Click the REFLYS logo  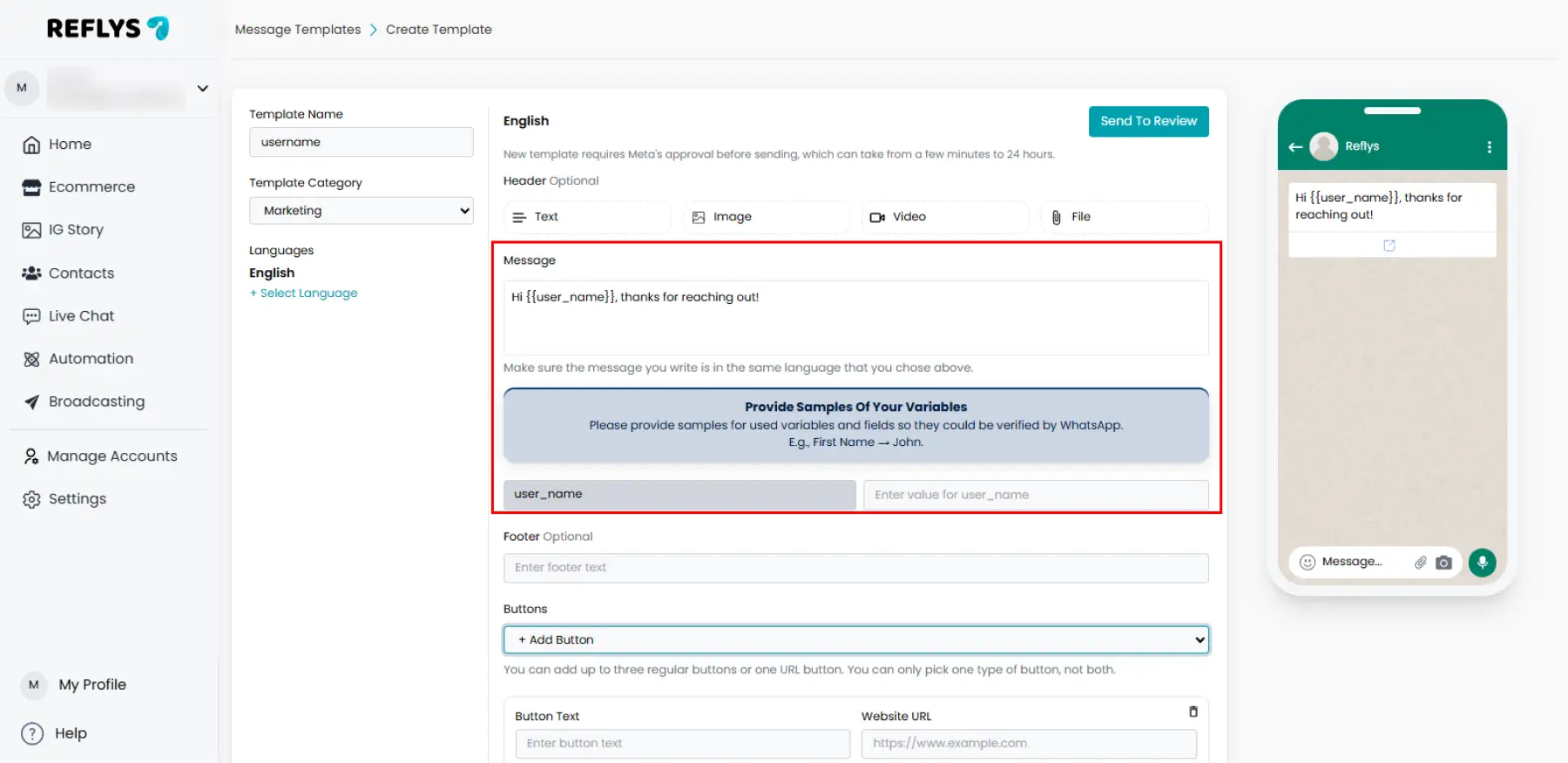[x=108, y=29]
